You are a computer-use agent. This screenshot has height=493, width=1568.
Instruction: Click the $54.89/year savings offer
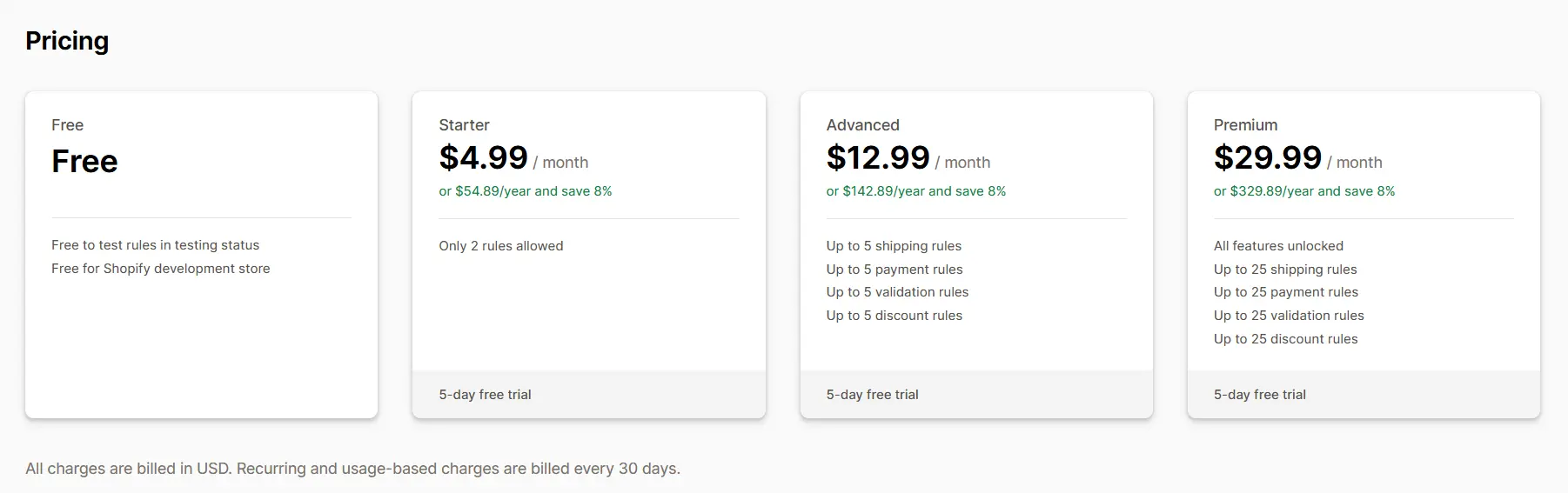point(525,191)
